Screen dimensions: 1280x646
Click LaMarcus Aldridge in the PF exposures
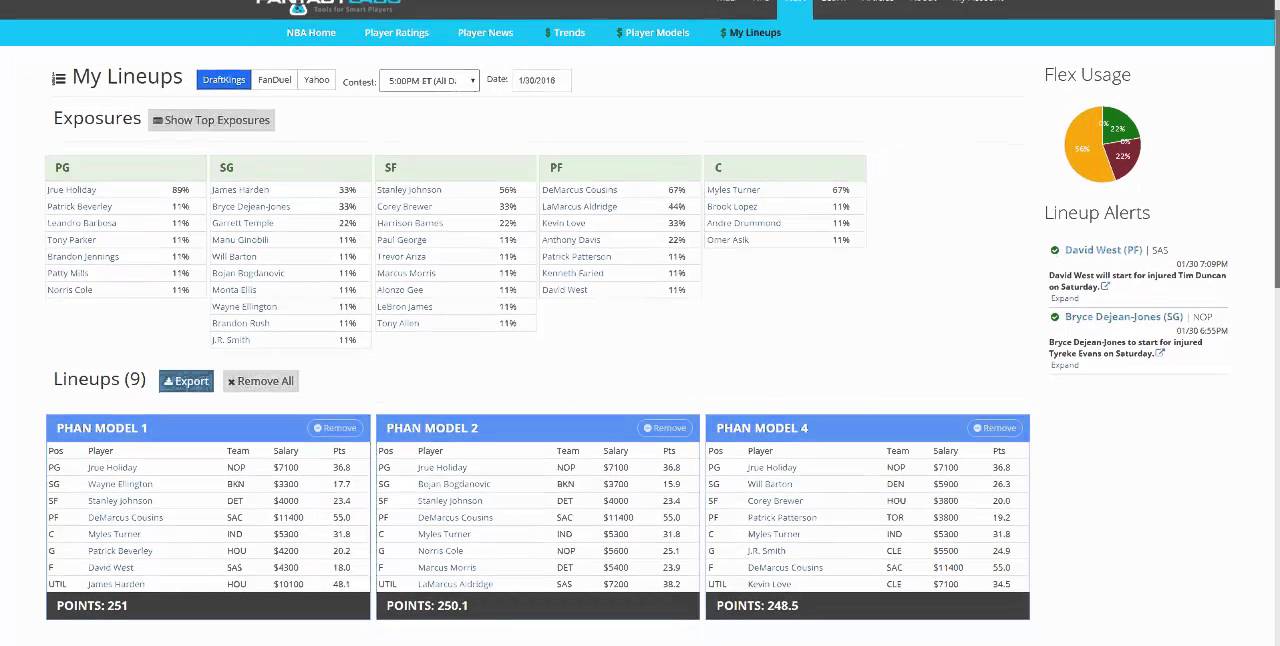tap(579, 207)
